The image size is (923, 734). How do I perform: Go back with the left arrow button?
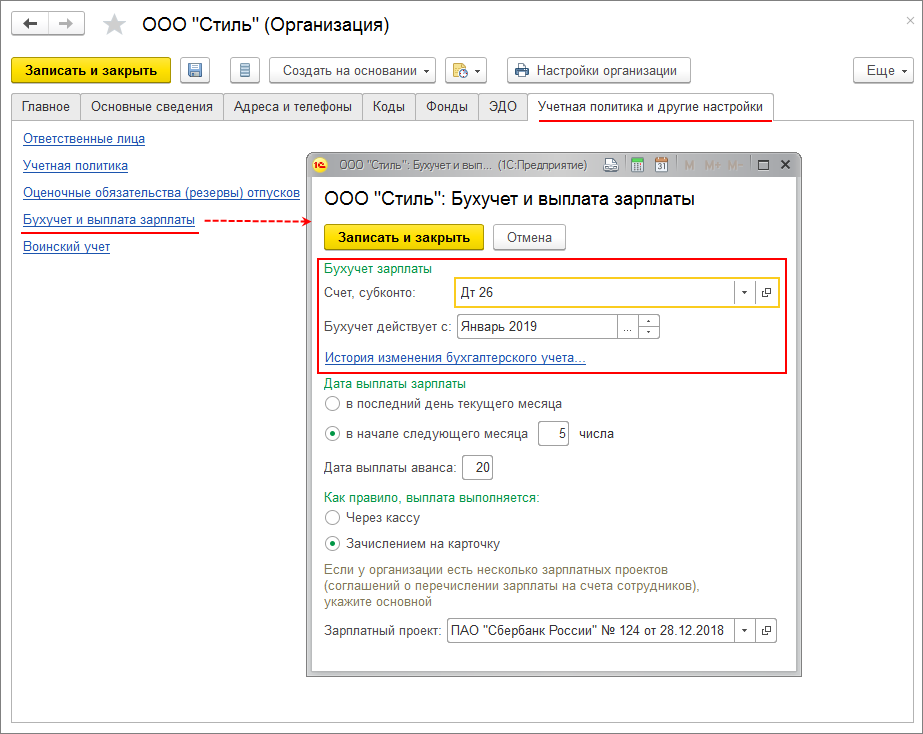[x=30, y=23]
